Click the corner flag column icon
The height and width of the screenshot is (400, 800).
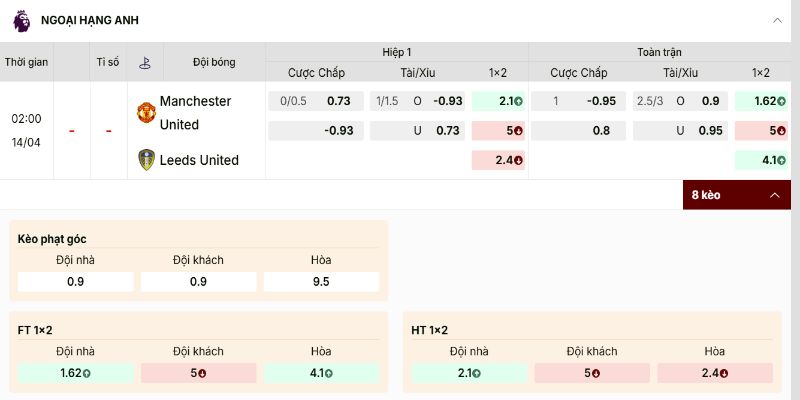coord(145,62)
